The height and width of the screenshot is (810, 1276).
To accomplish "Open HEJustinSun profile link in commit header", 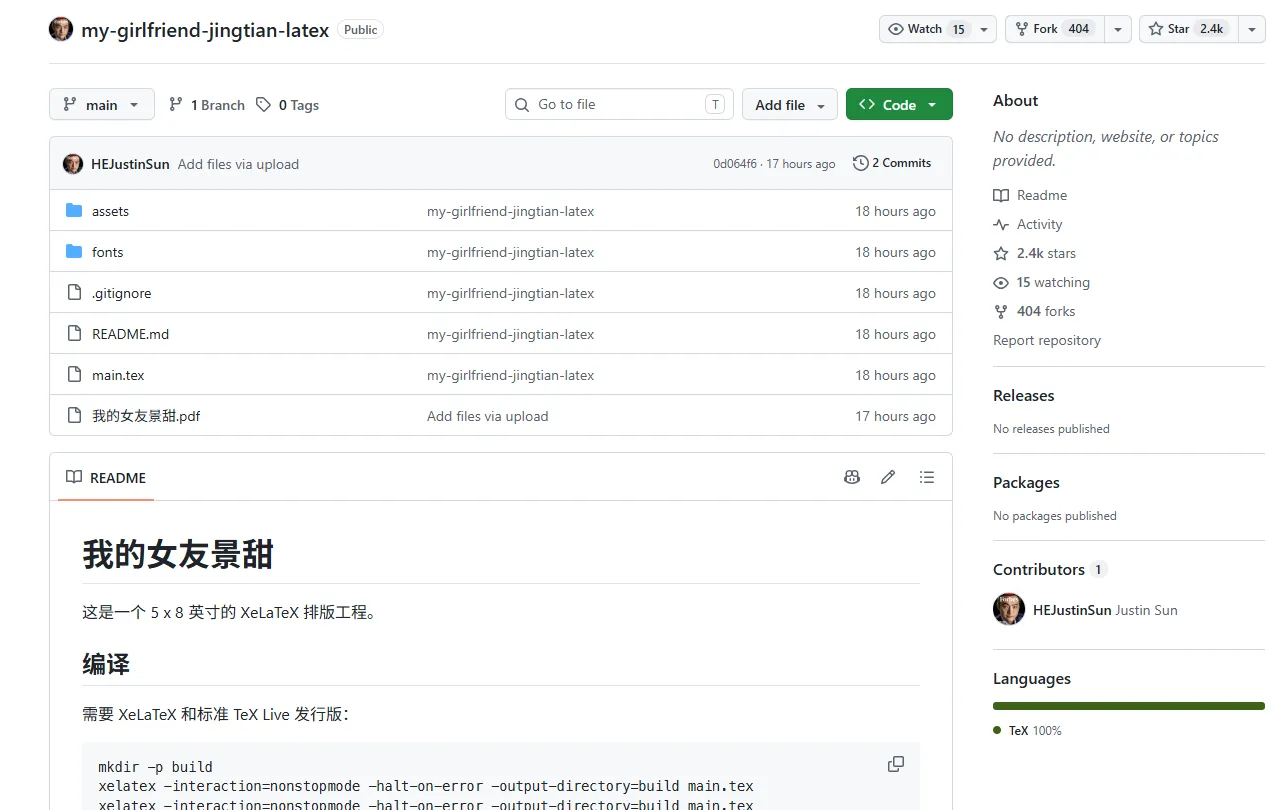I will click(x=130, y=164).
